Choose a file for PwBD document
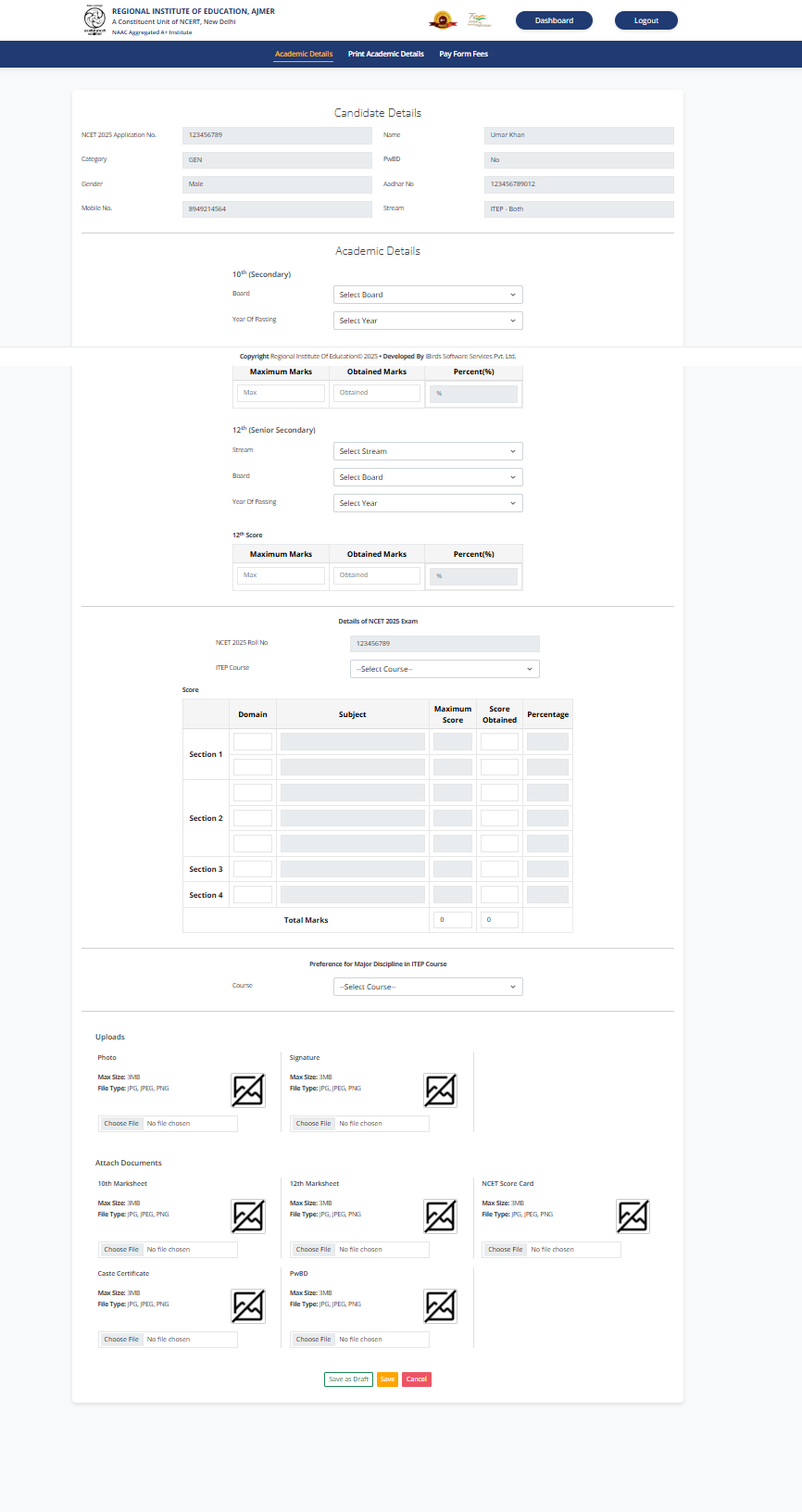The width and height of the screenshot is (802, 1512). click(x=314, y=1340)
